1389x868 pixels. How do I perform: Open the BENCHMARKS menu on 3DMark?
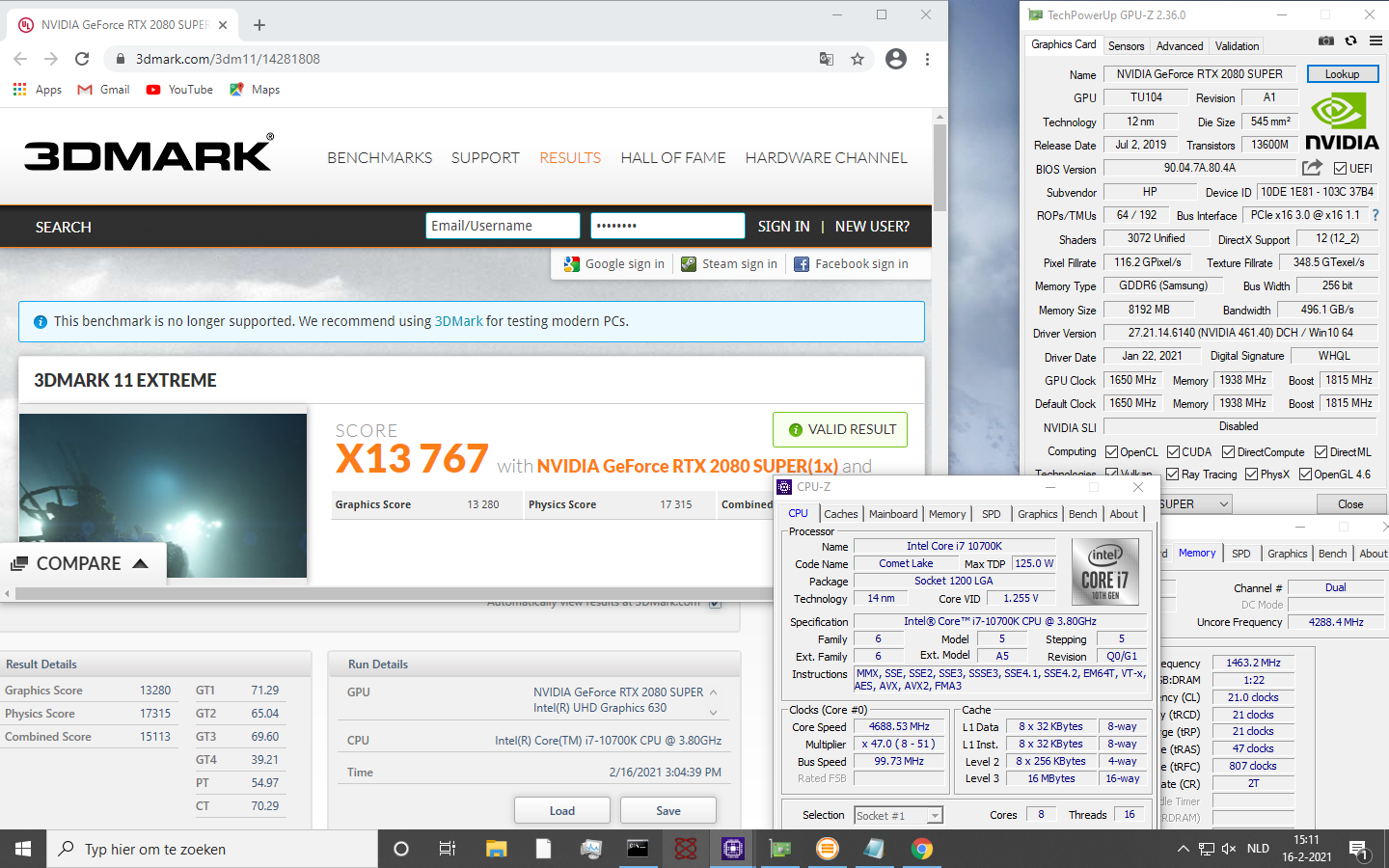click(379, 157)
